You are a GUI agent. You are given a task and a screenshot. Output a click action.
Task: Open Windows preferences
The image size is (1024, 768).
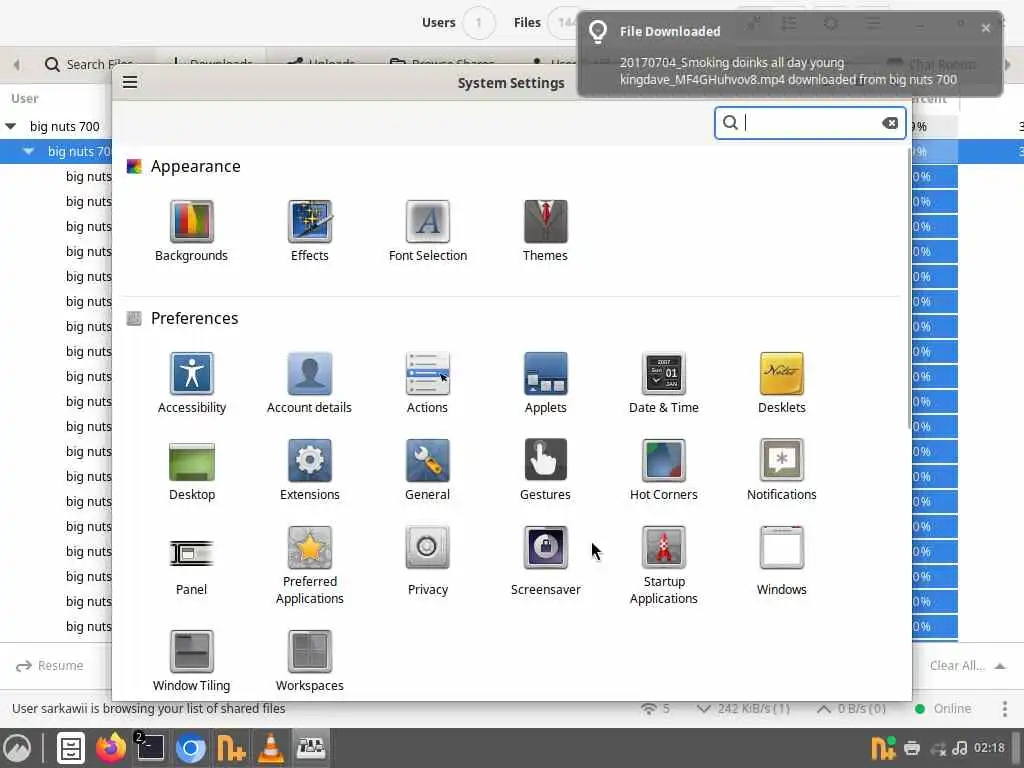(782, 562)
